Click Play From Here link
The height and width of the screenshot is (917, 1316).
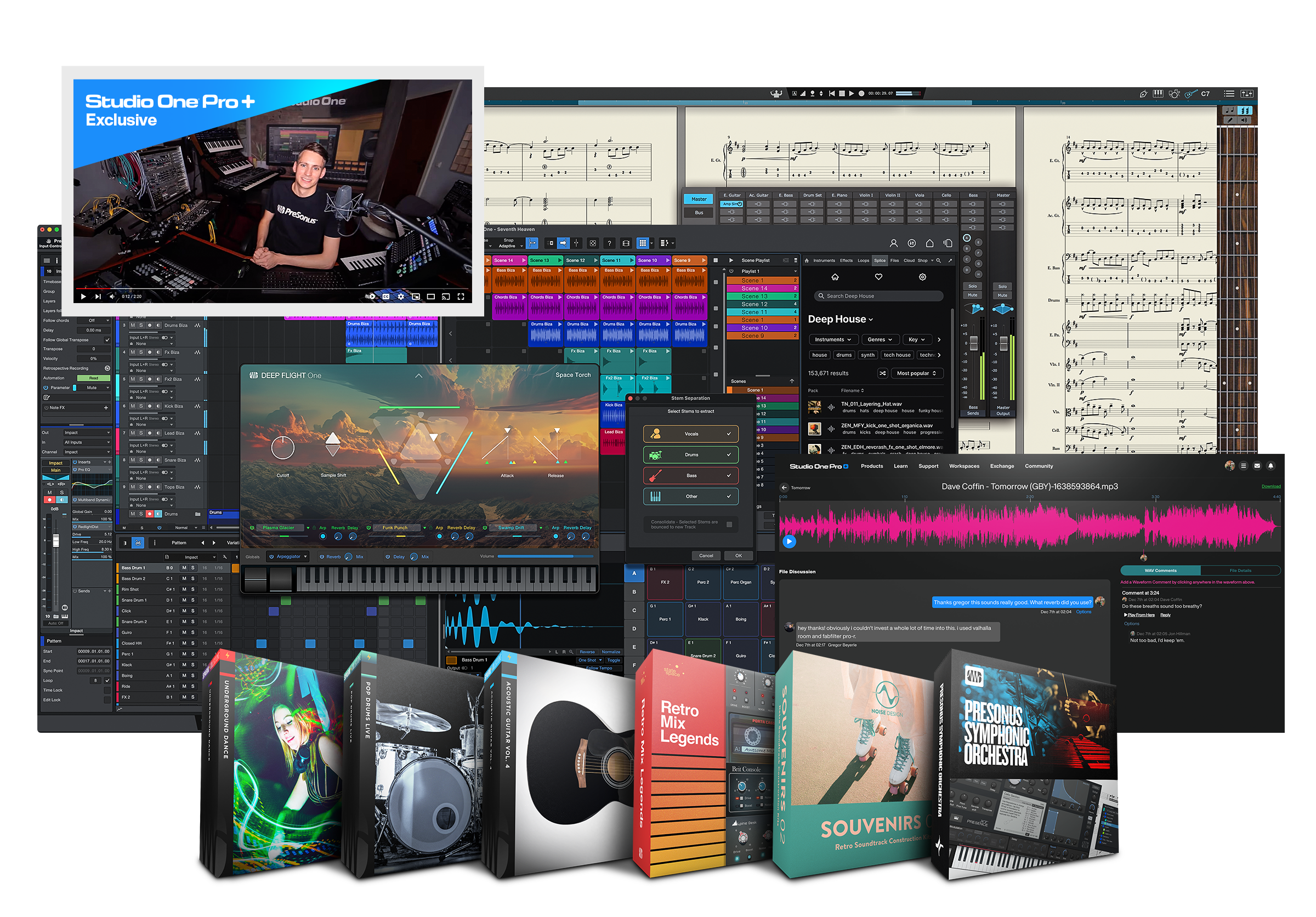[x=1141, y=615]
